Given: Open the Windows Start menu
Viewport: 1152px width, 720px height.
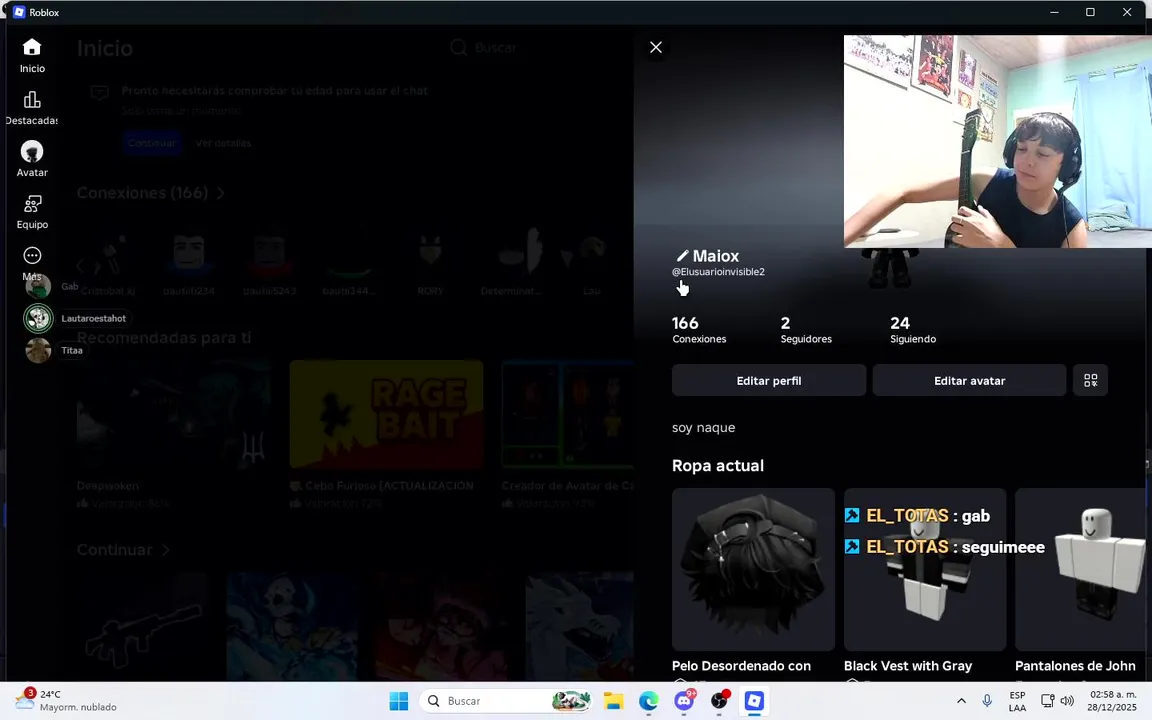Looking at the screenshot, I should (x=398, y=701).
